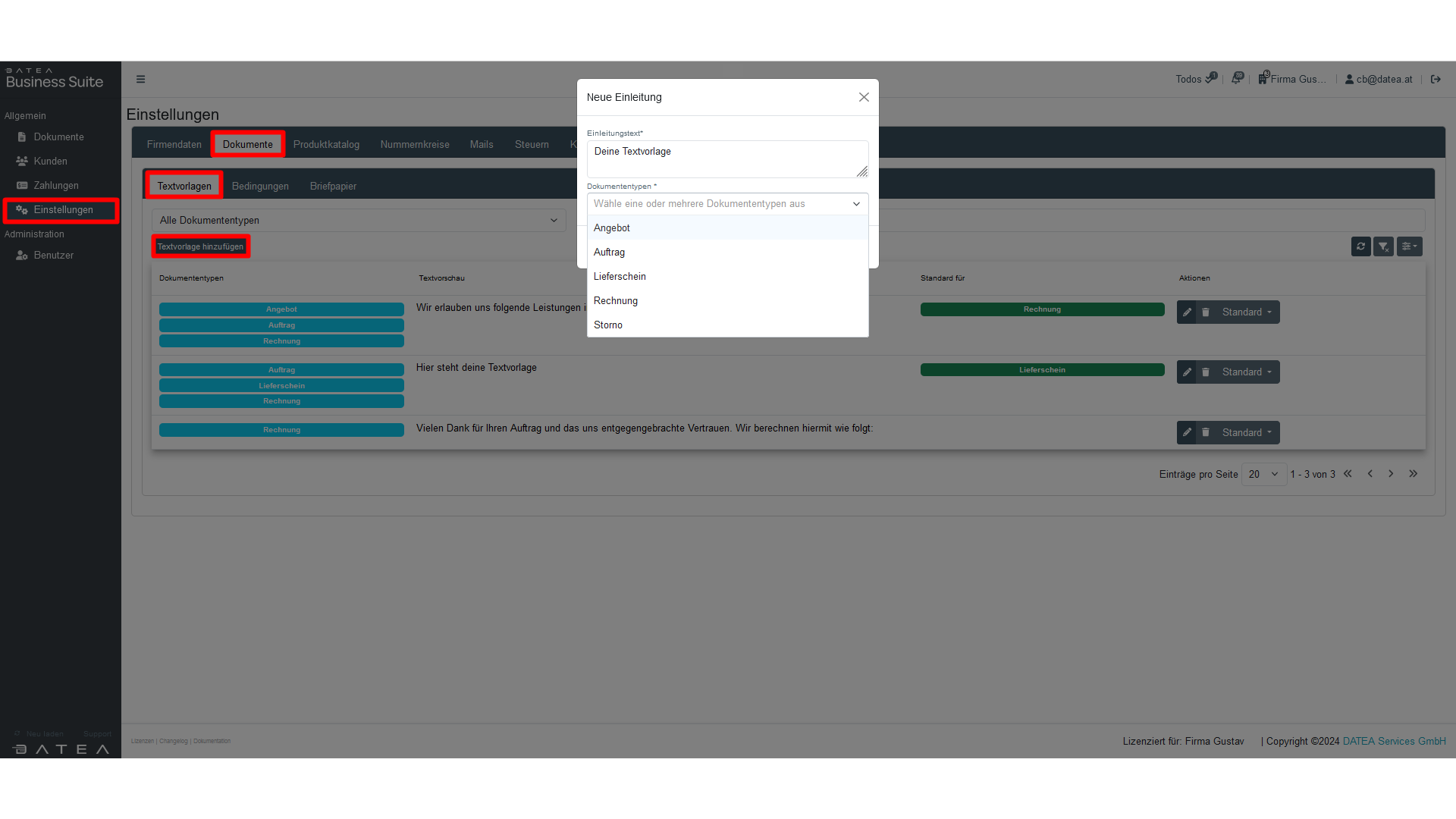Go to last page double-arrow
Viewport: 1456px width, 819px height.
point(1414,474)
